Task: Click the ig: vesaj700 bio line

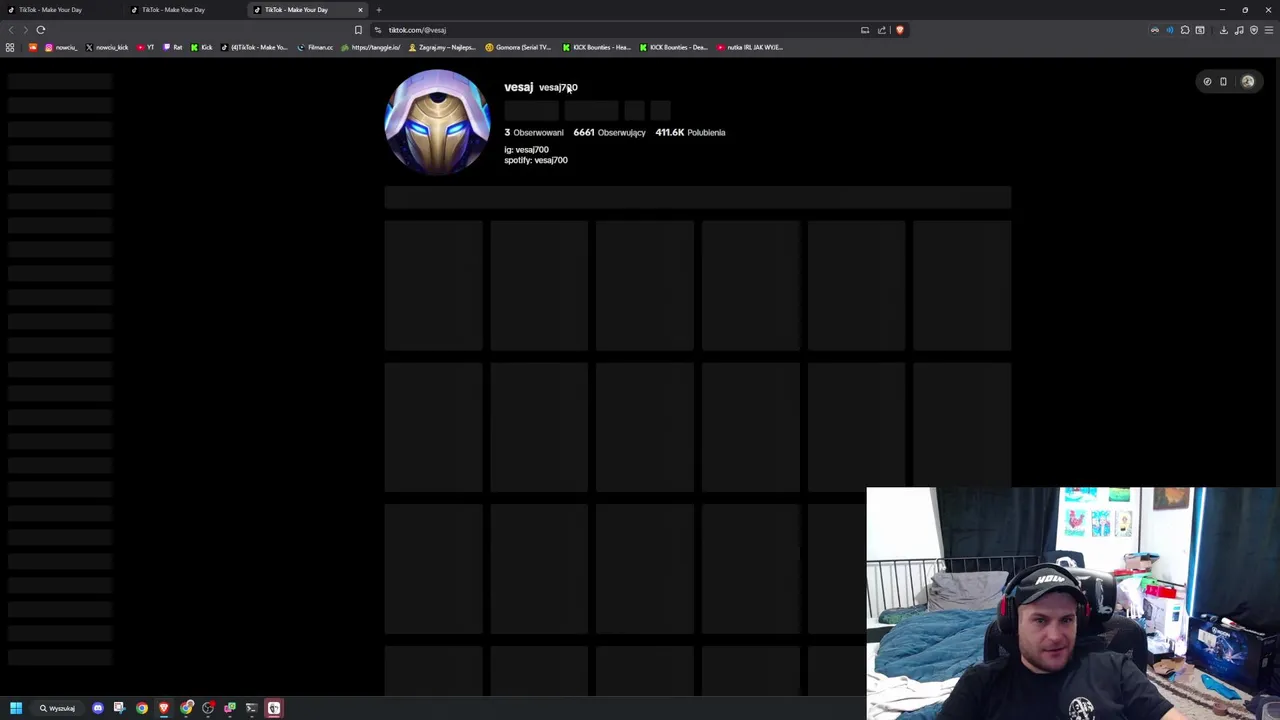Action: click(526, 150)
